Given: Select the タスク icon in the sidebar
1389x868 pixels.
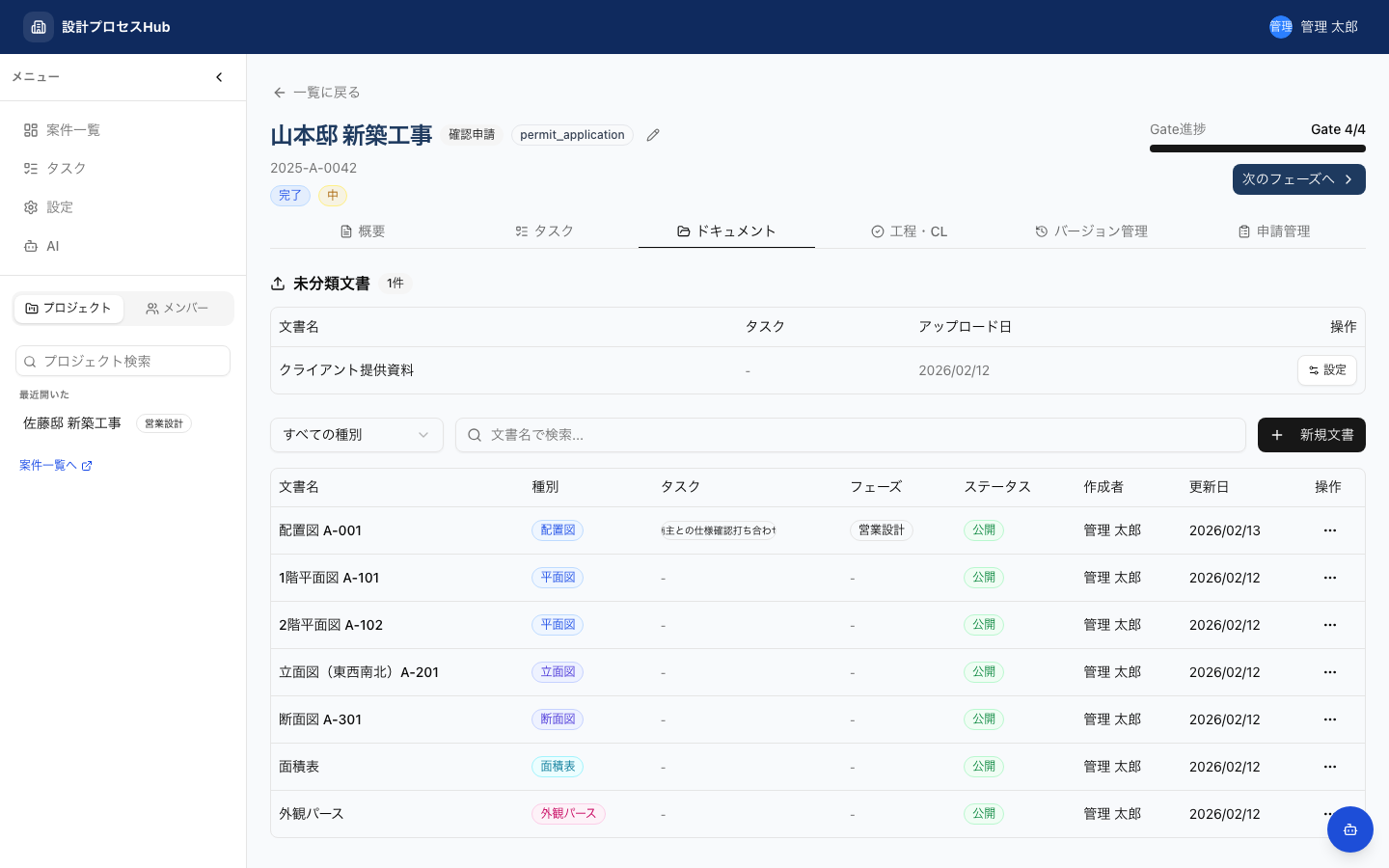Looking at the screenshot, I should 33,168.
